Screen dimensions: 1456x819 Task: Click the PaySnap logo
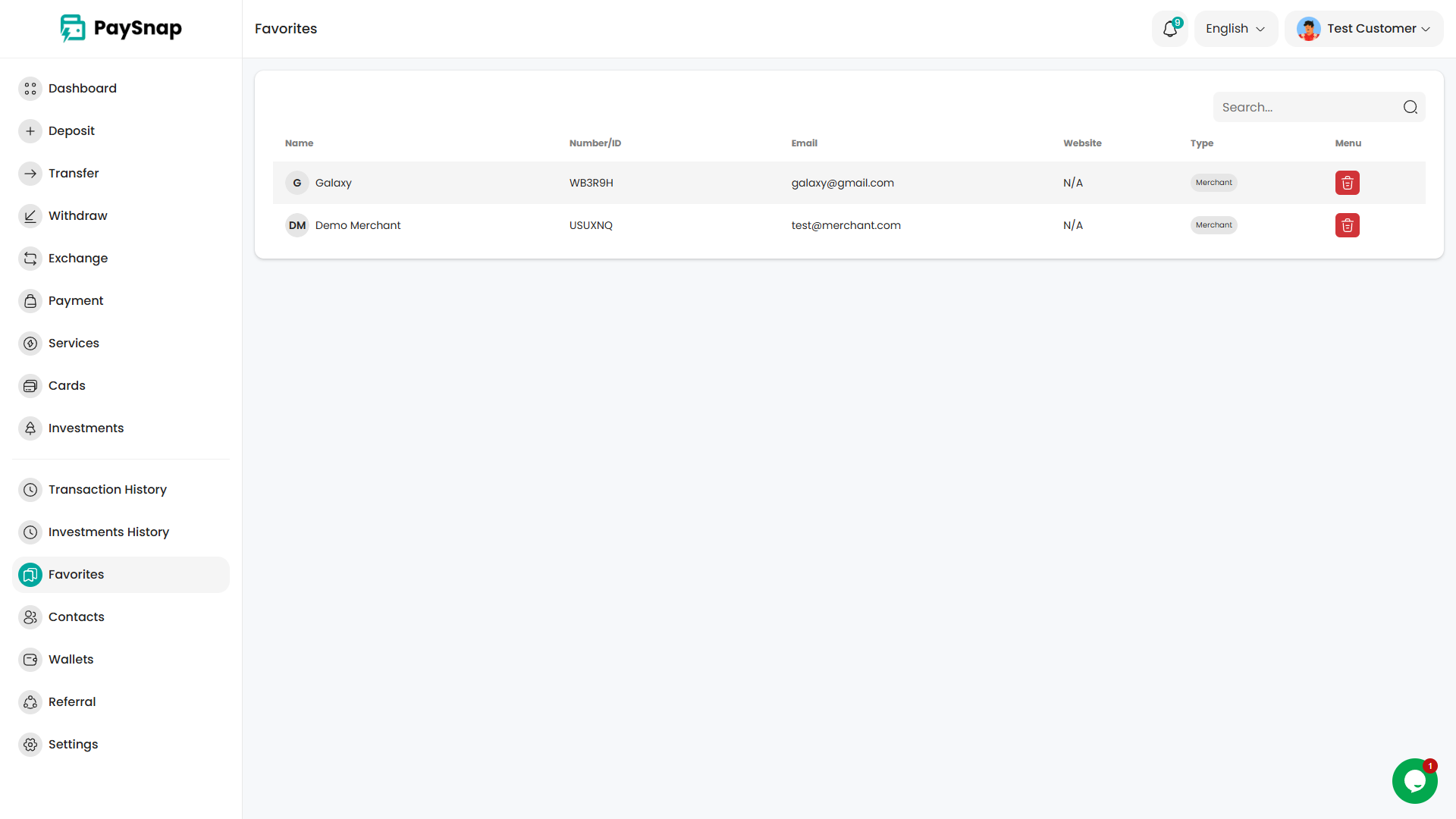pos(121,29)
